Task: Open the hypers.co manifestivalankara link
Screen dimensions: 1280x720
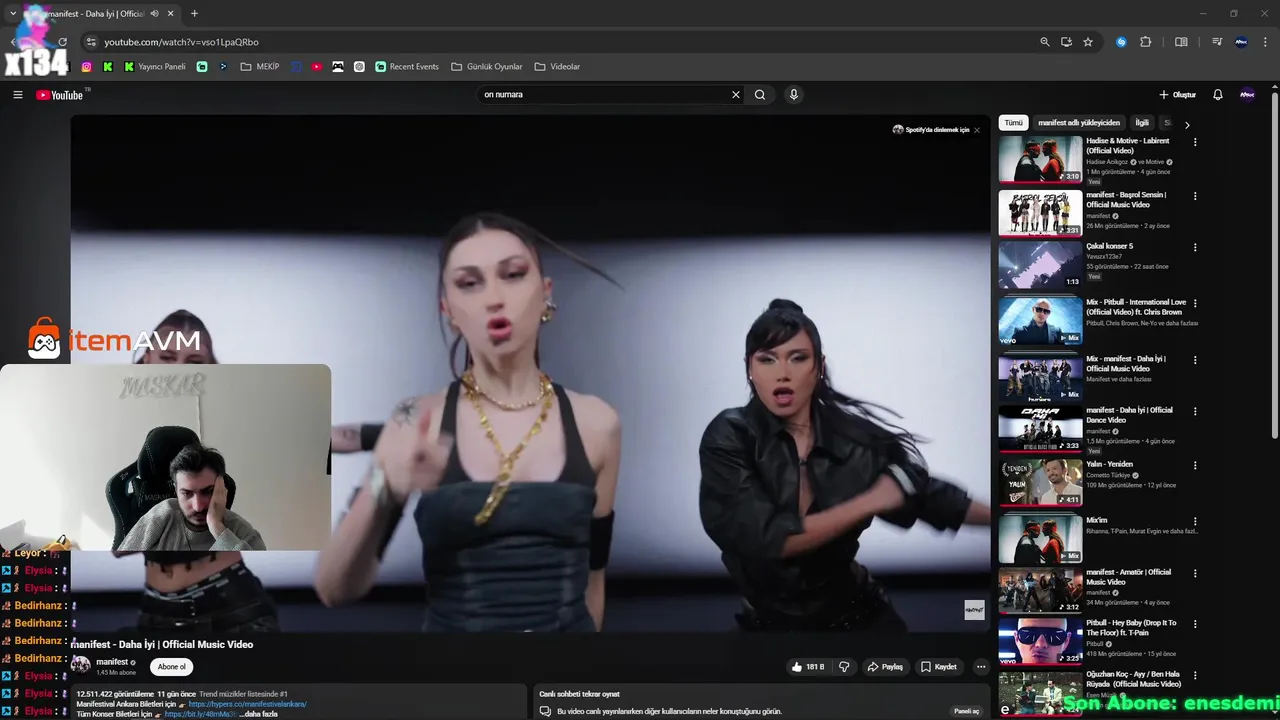Action: coord(248,704)
